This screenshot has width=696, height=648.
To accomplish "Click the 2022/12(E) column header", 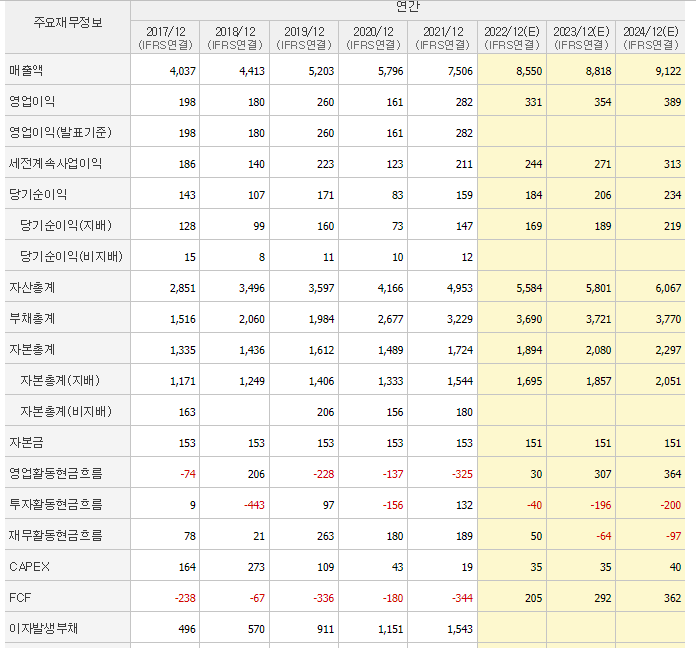I will (x=512, y=38).
